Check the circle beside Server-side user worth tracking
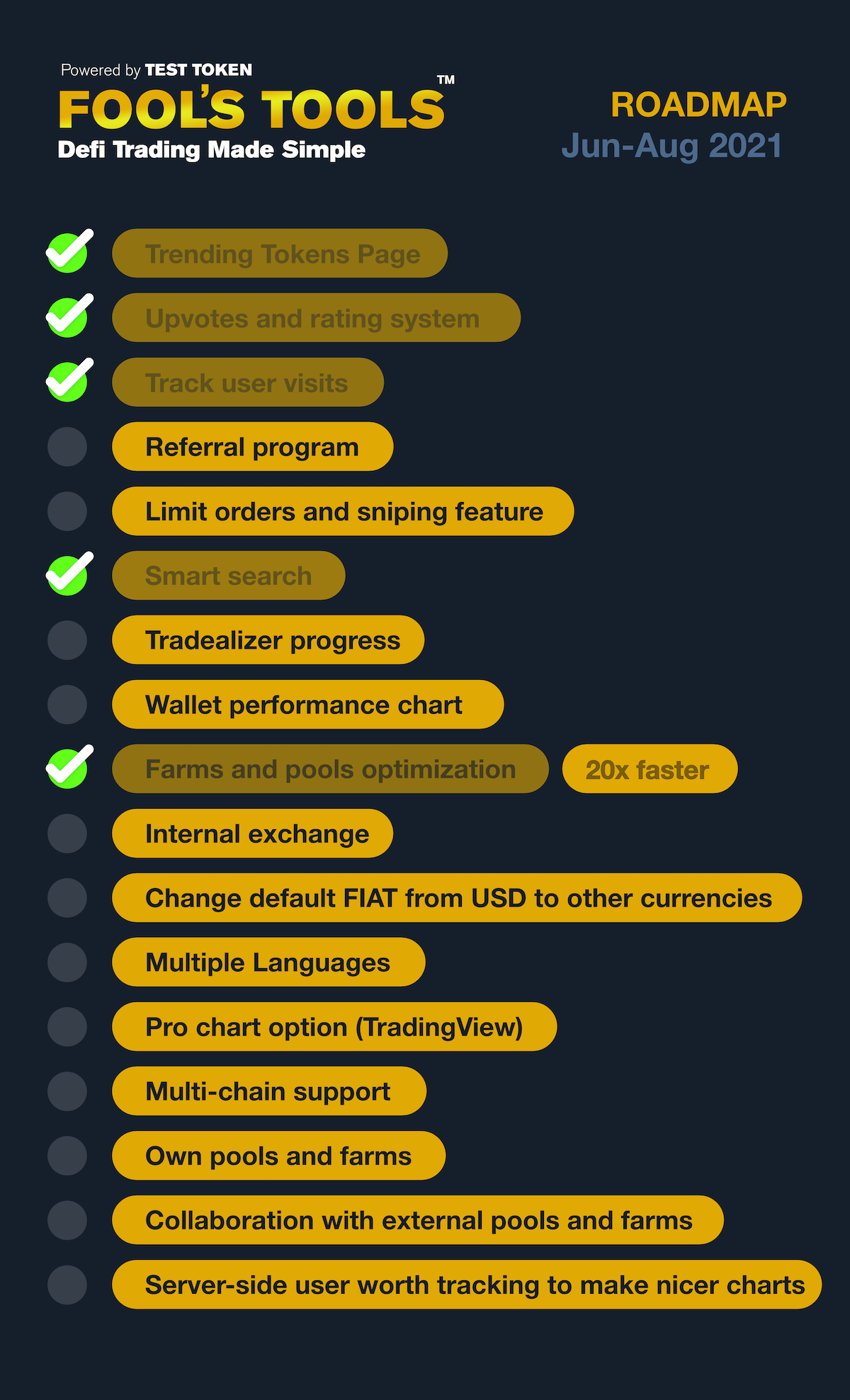850x1400 pixels. [x=67, y=1285]
